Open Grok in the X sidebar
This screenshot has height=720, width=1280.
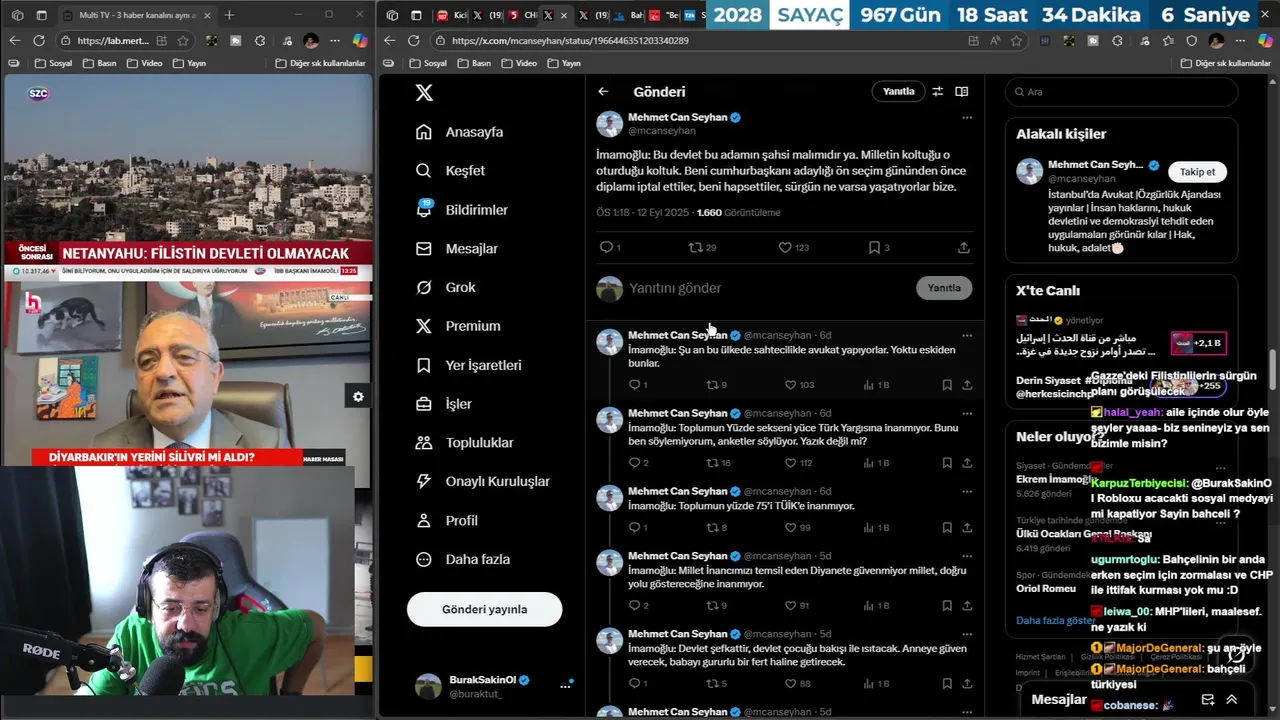click(x=445, y=287)
